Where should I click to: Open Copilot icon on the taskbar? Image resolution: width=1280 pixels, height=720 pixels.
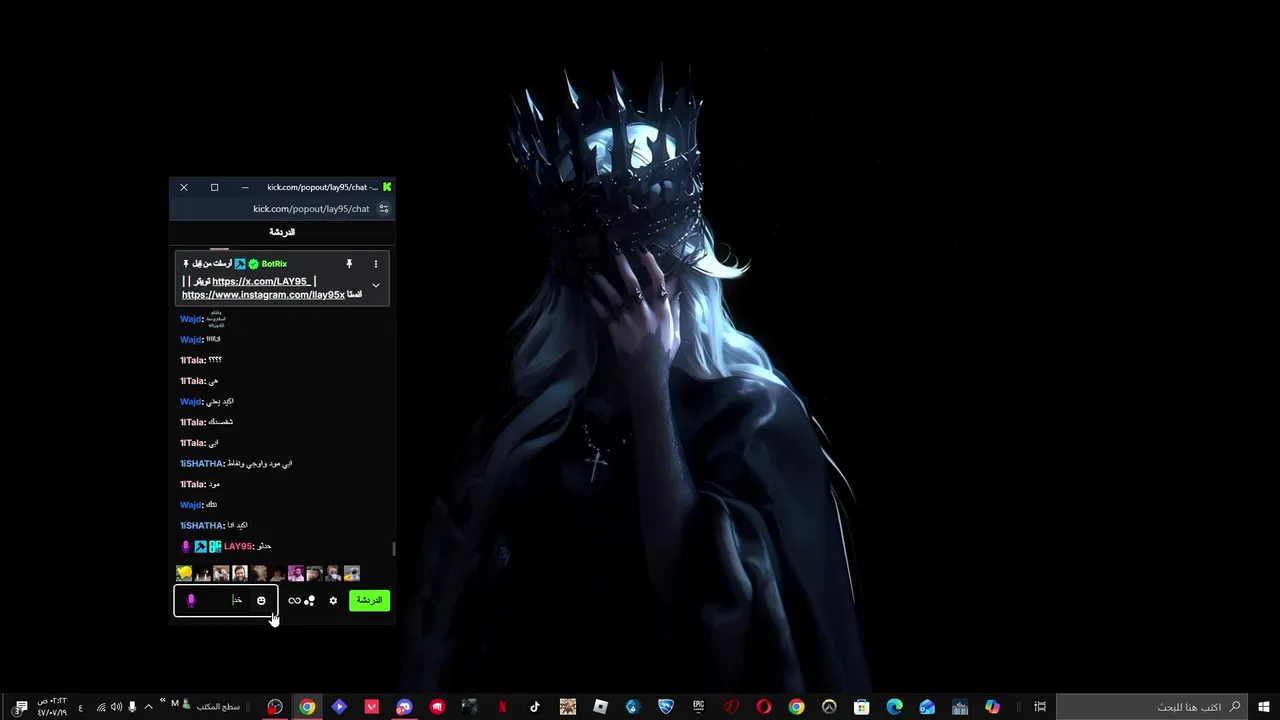coord(992,707)
